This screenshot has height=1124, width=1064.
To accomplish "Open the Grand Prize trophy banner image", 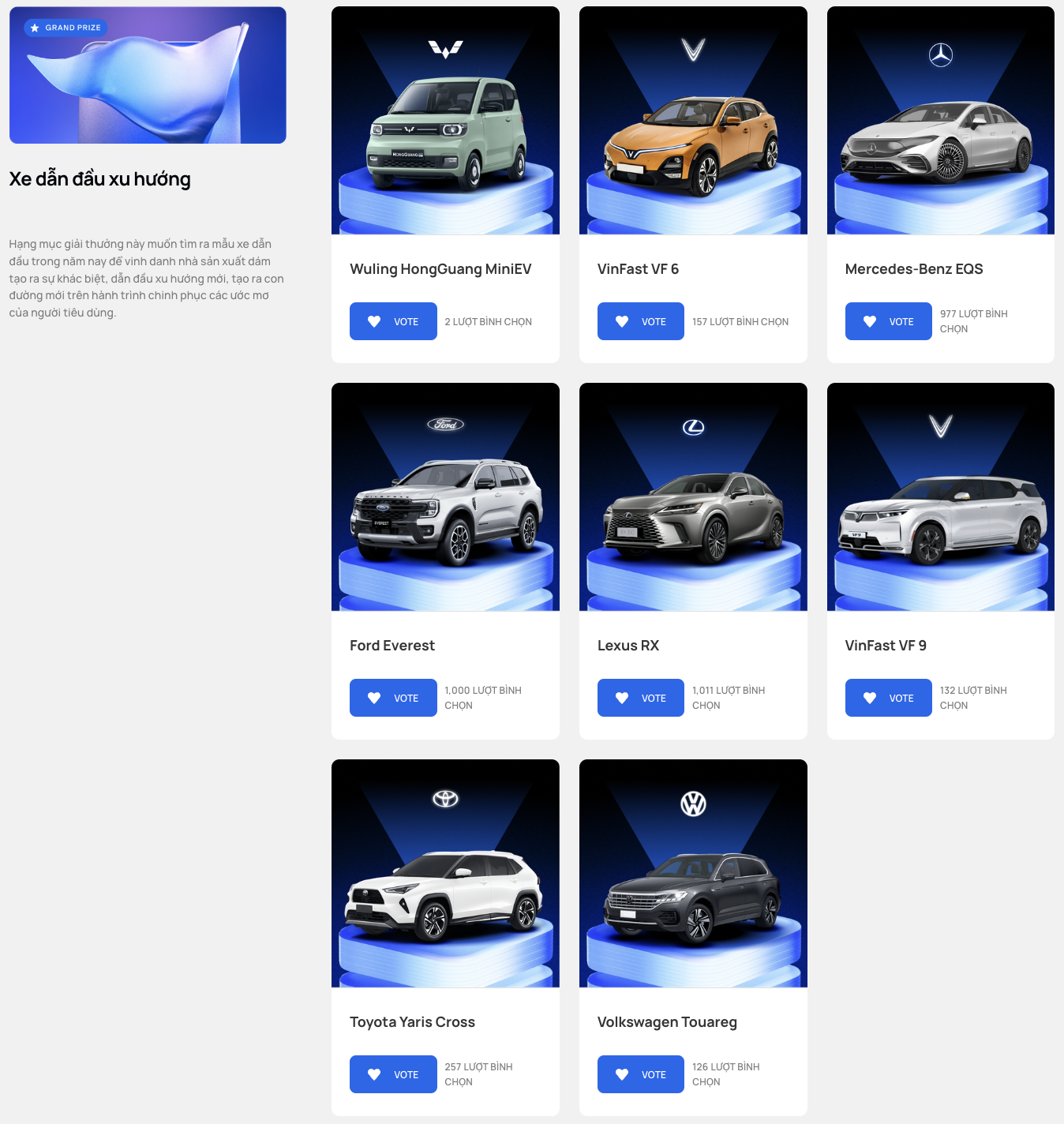I will [x=148, y=75].
